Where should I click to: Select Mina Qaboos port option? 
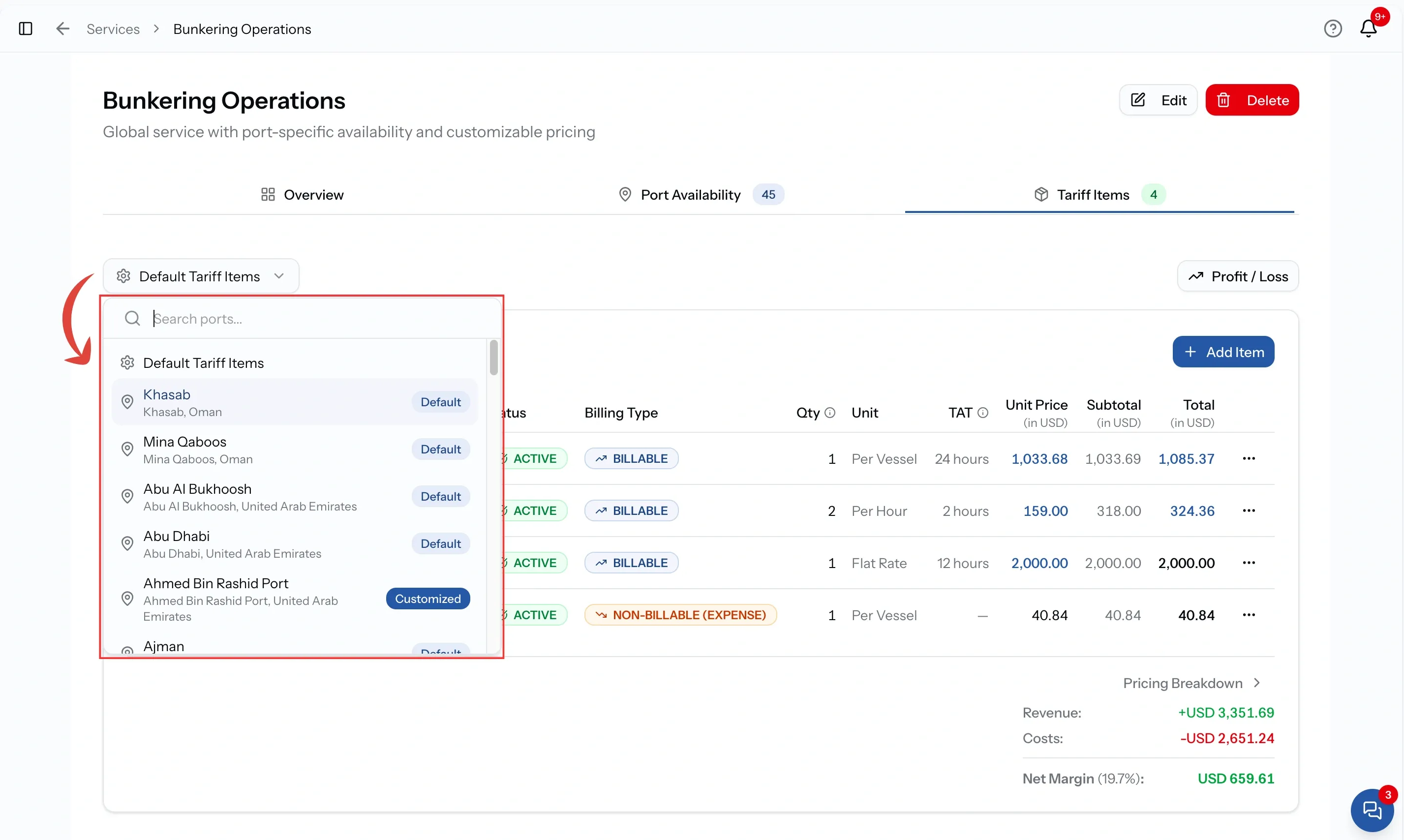[x=295, y=450]
